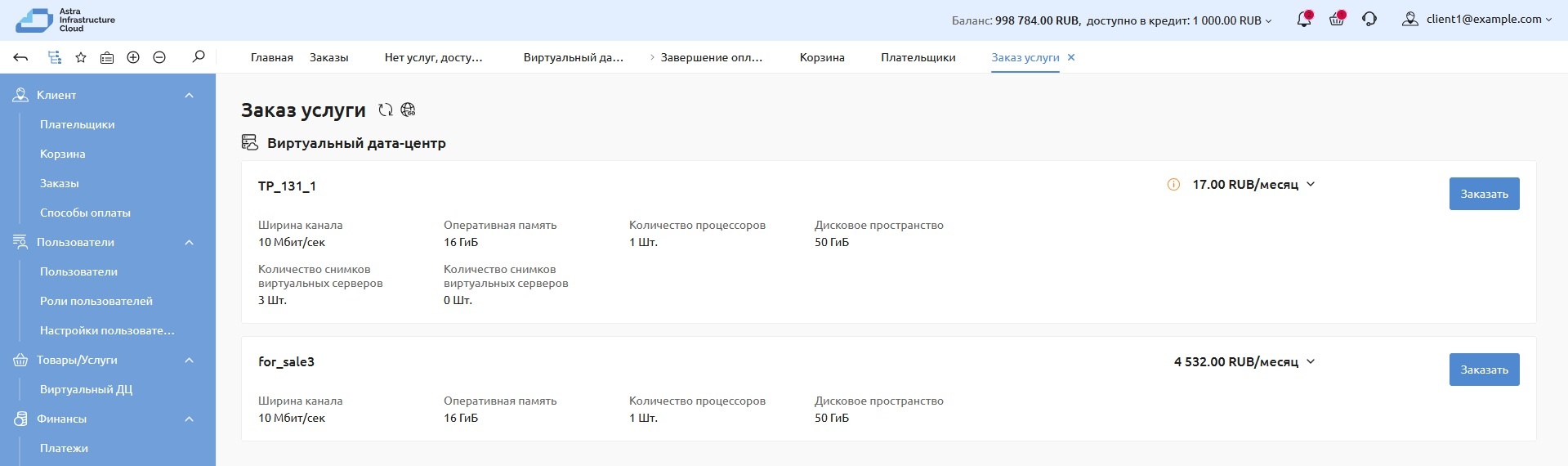The height and width of the screenshot is (466, 1568).
Task: Go back with the arrow icon
Action: click(21, 57)
